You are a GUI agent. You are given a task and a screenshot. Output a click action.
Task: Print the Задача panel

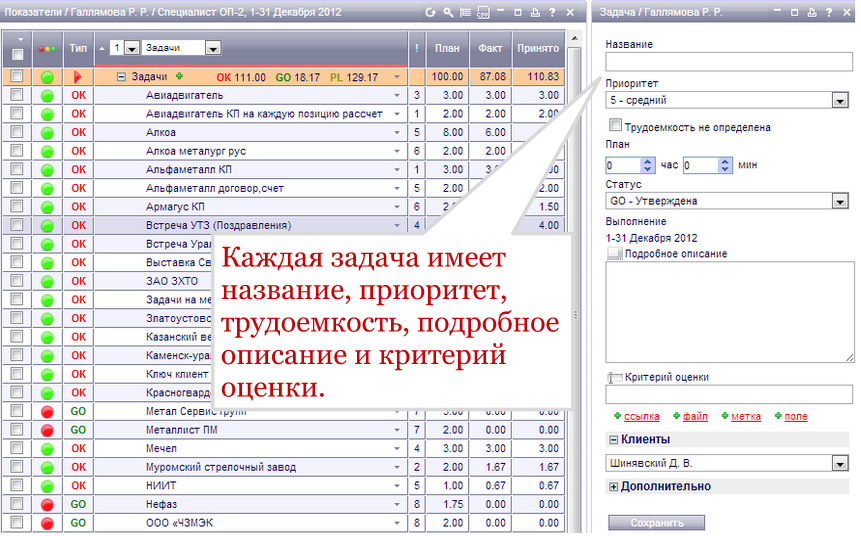812,12
